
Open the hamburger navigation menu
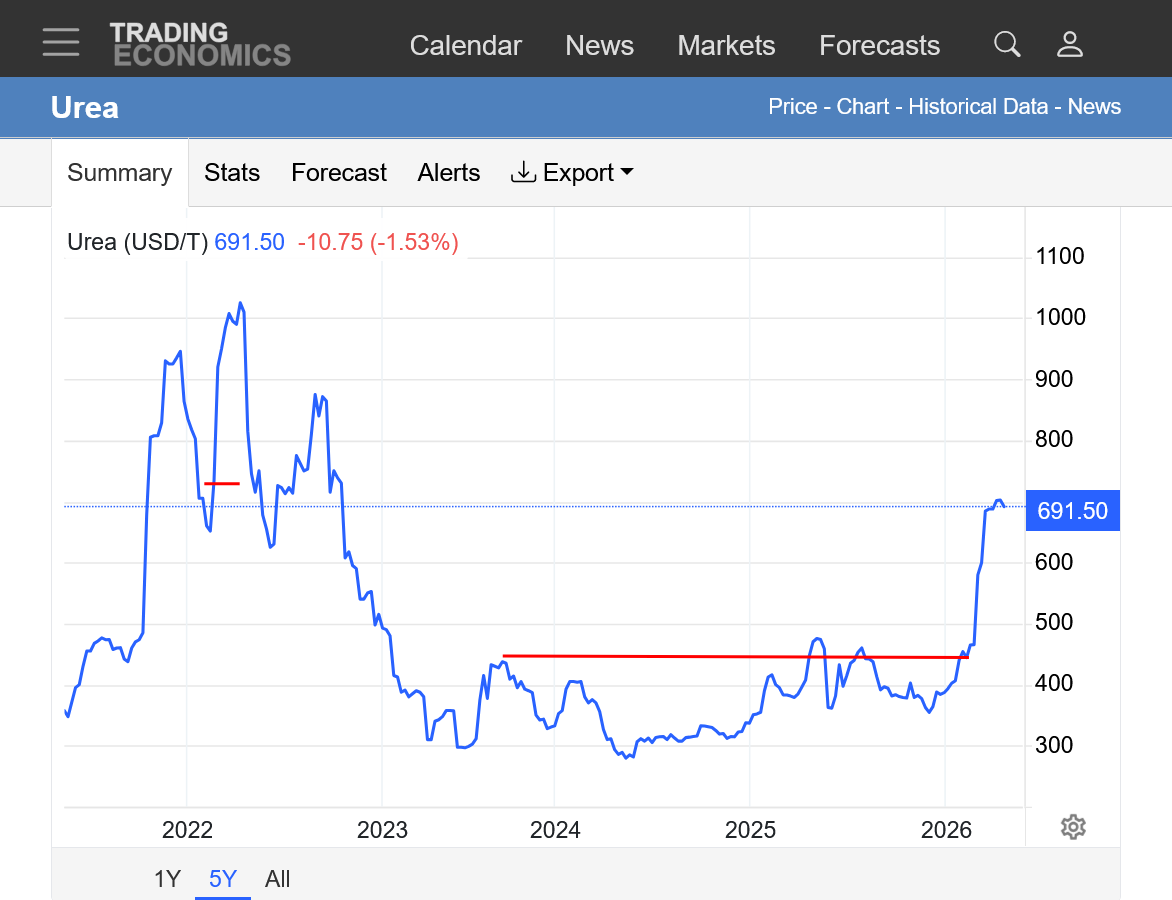point(61,42)
